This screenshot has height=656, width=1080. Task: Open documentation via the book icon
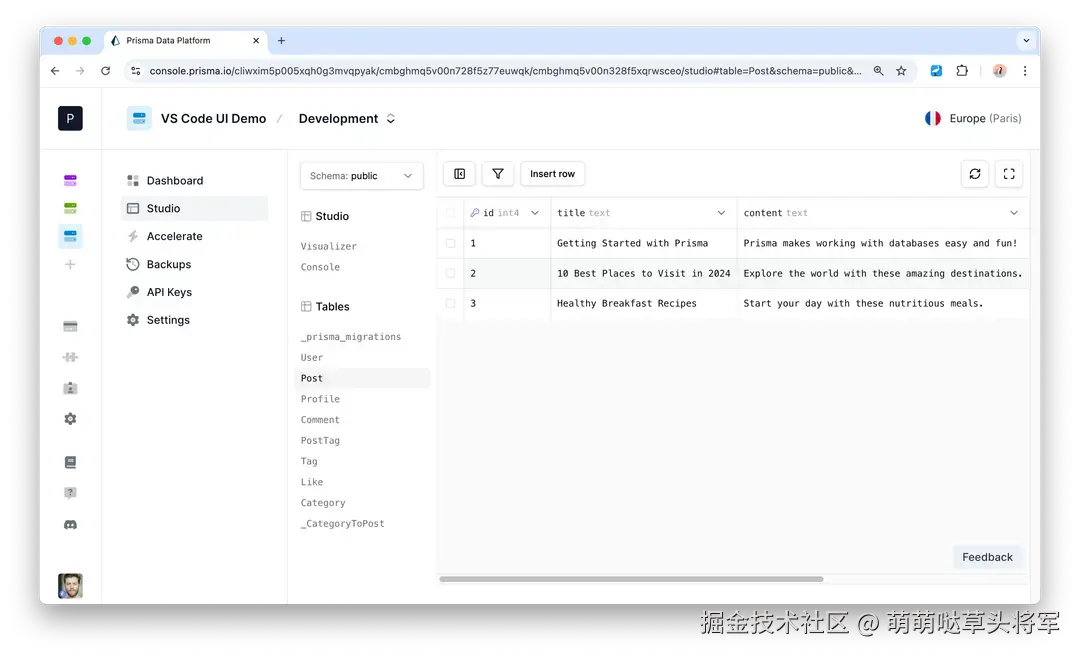point(70,462)
